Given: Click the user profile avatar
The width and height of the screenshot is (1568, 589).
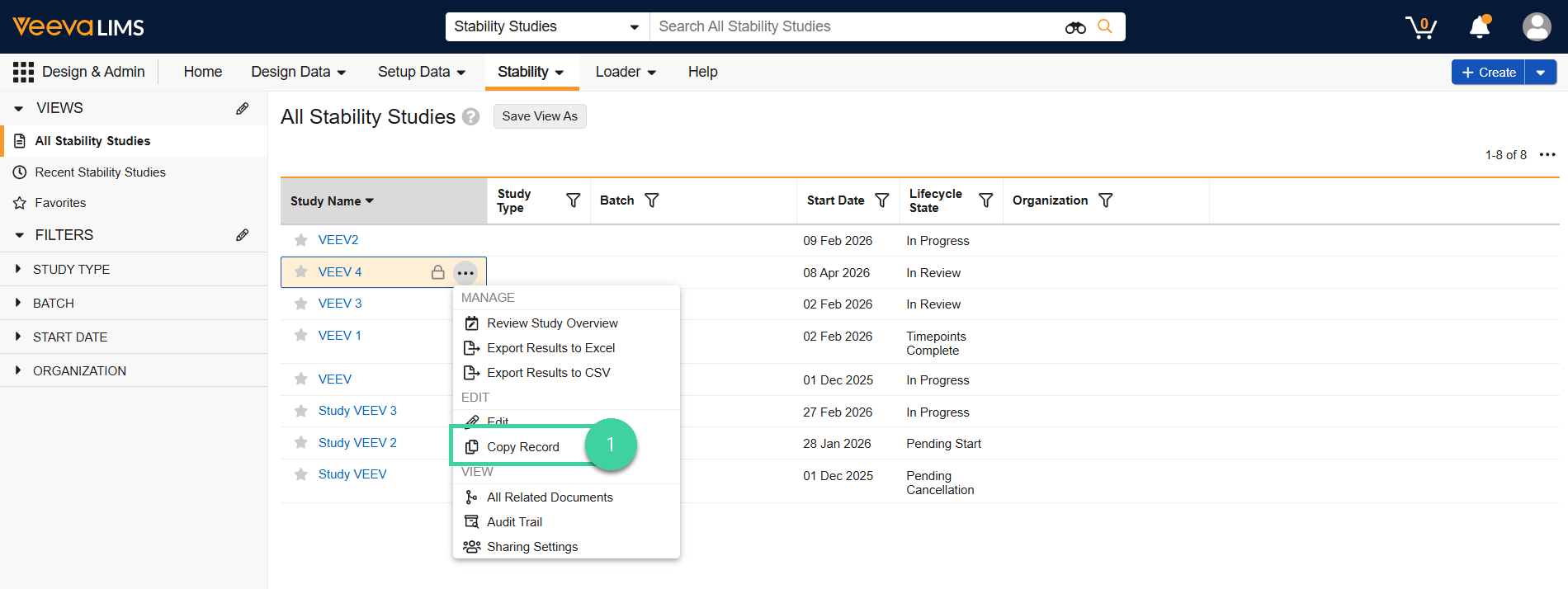Looking at the screenshot, I should pyautogui.click(x=1536, y=27).
